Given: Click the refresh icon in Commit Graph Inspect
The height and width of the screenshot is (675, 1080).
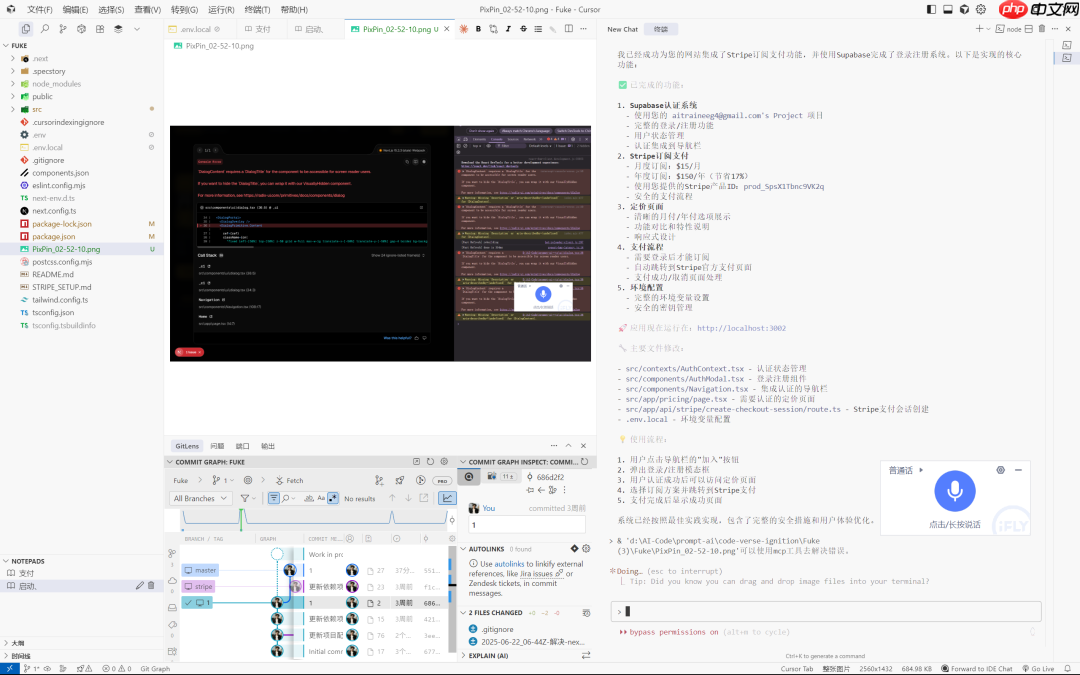Looking at the screenshot, I should point(586,462).
